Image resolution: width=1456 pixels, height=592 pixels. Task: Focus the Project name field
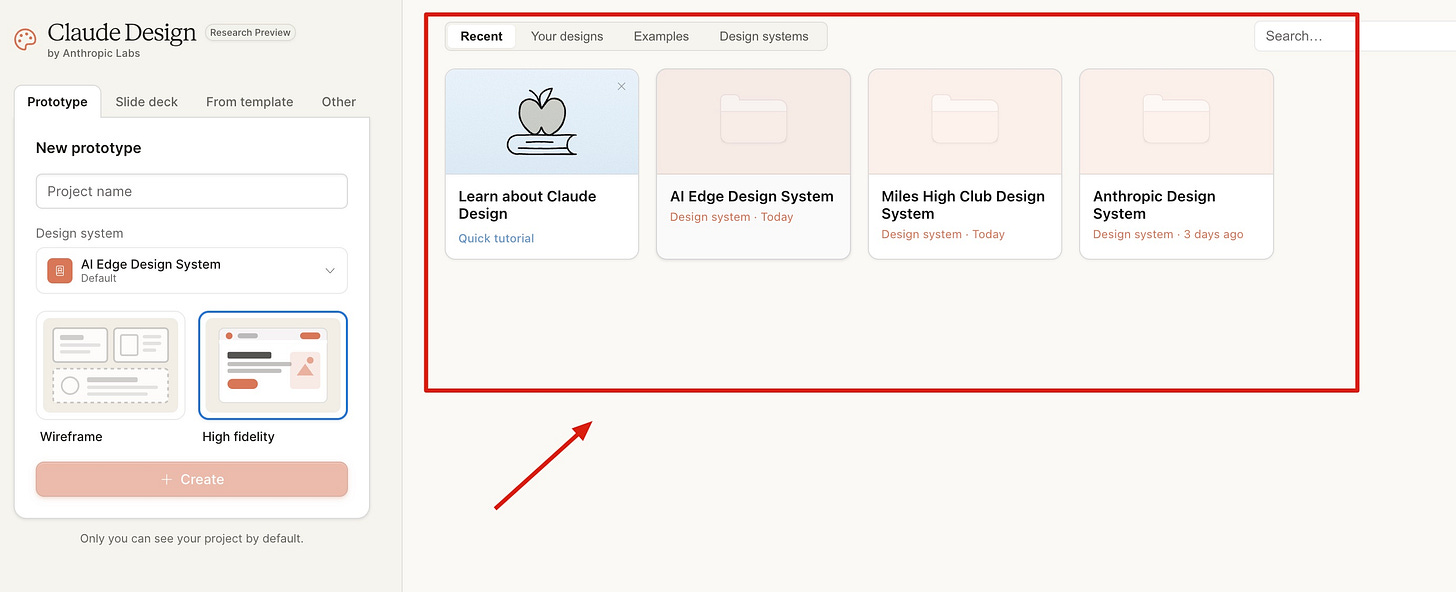pos(192,191)
